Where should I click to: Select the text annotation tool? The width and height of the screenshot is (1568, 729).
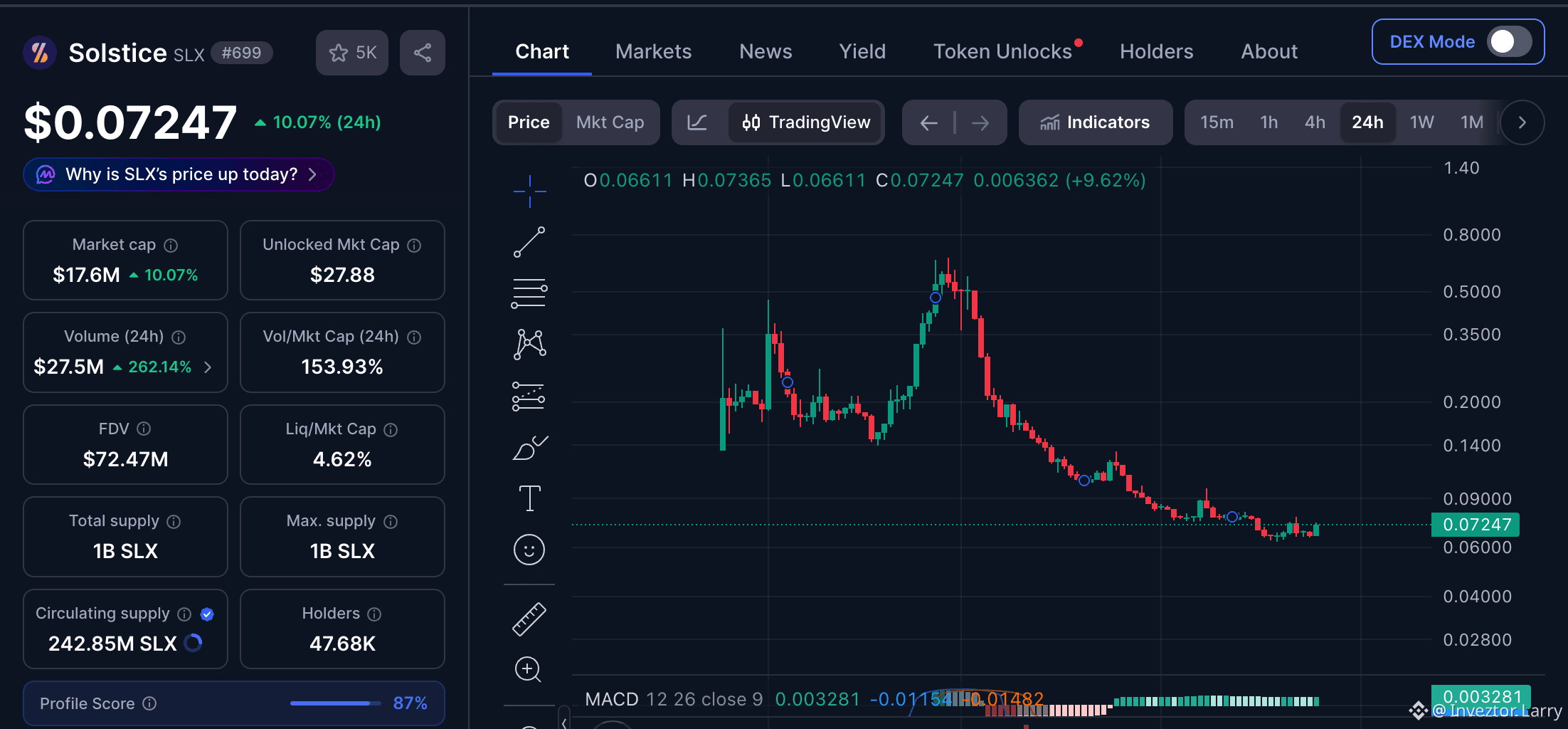(529, 498)
